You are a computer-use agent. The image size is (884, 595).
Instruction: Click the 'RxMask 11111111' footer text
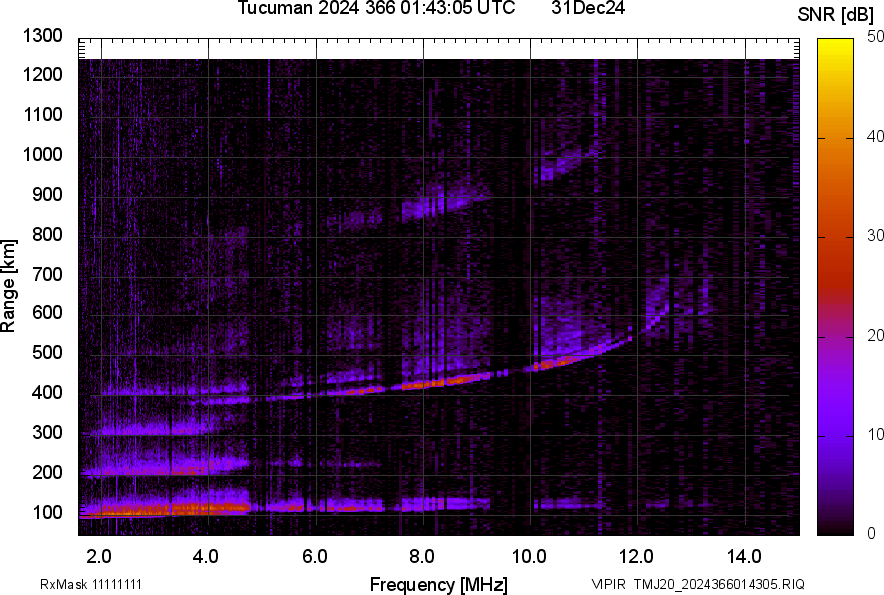91,584
